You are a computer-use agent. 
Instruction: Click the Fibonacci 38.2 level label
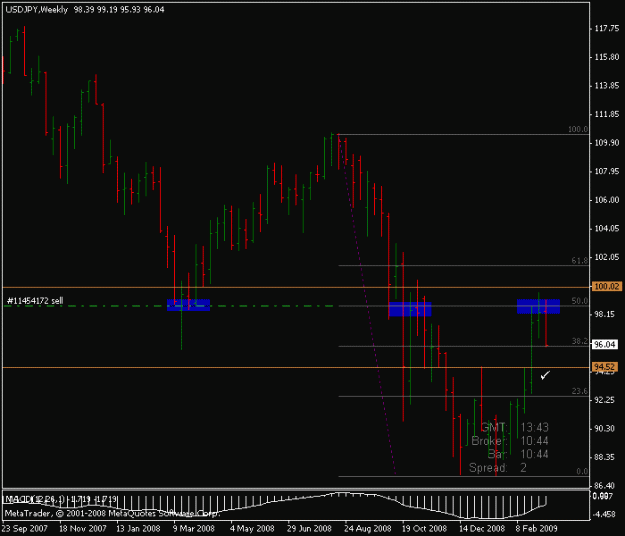tap(580, 341)
